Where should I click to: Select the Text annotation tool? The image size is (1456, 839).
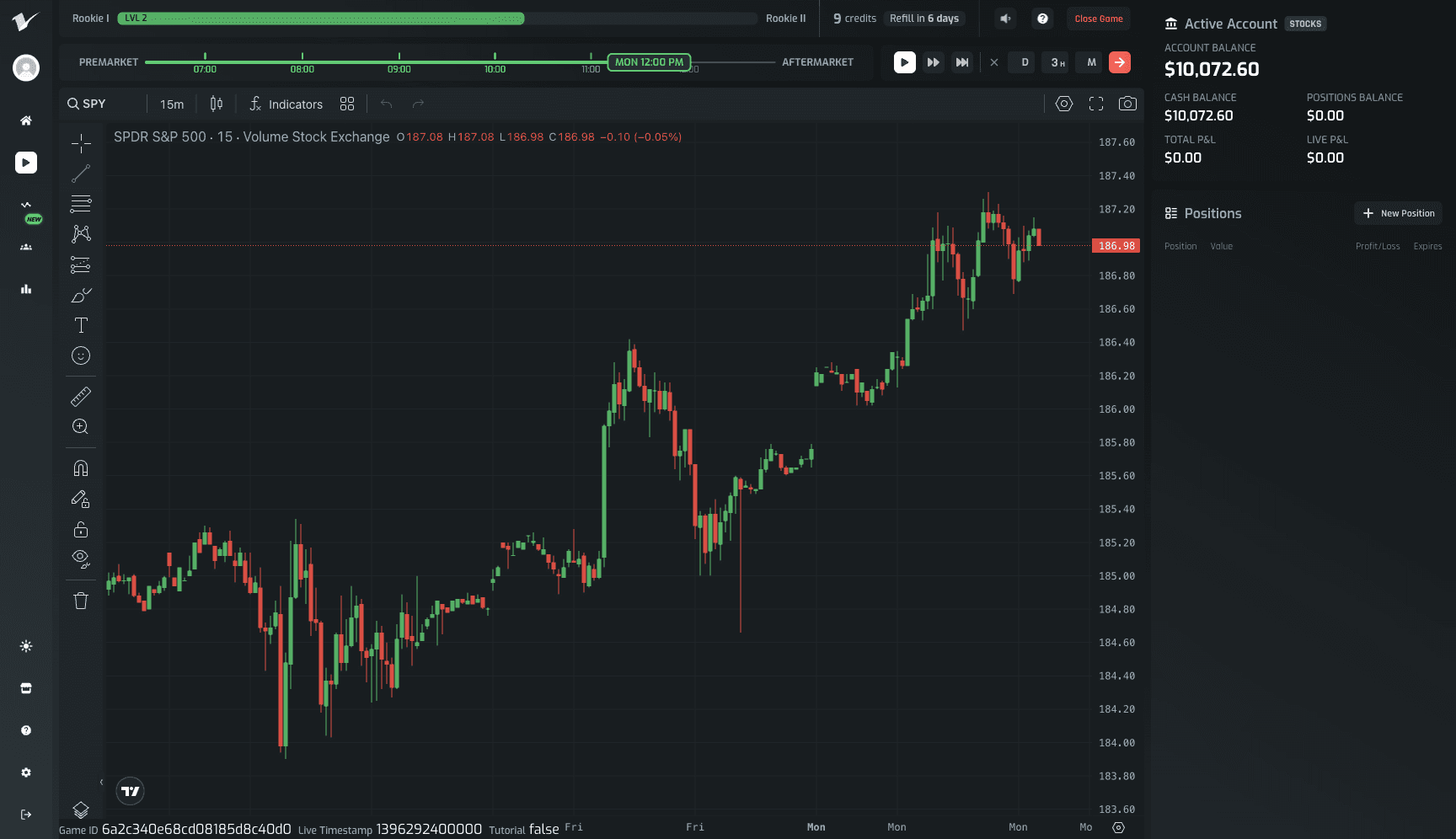click(81, 325)
